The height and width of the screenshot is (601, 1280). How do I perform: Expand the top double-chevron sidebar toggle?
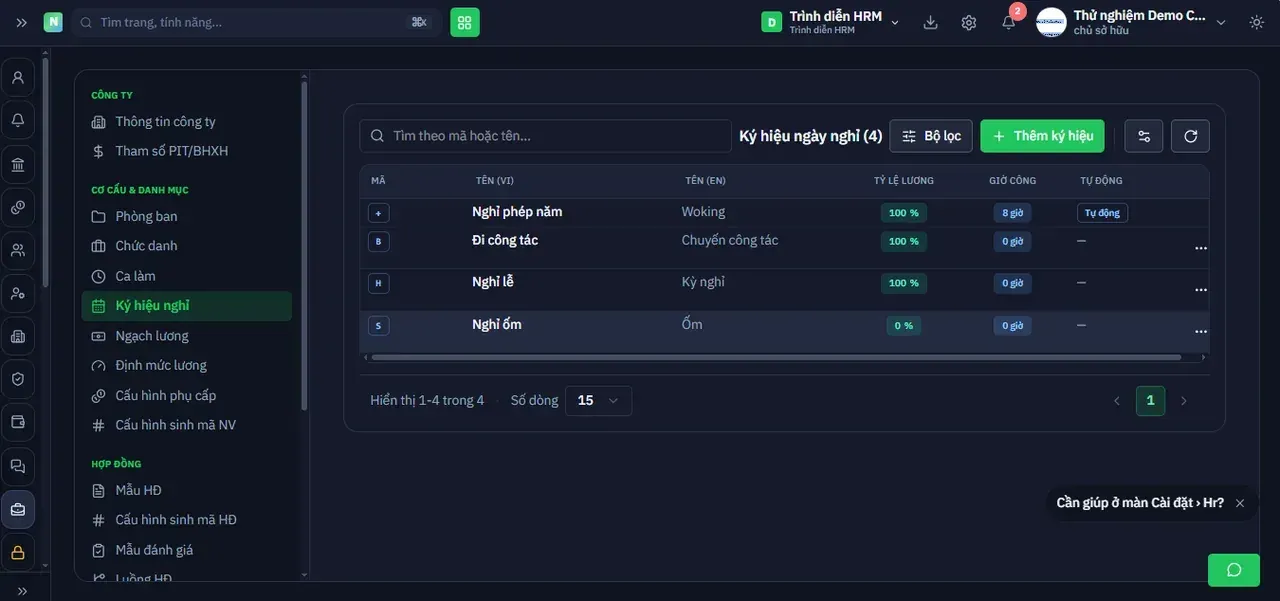tap(22, 22)
